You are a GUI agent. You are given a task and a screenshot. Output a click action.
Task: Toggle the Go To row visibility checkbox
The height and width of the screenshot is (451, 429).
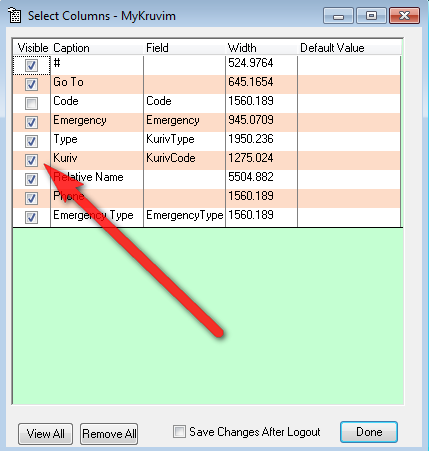[31, 84]
